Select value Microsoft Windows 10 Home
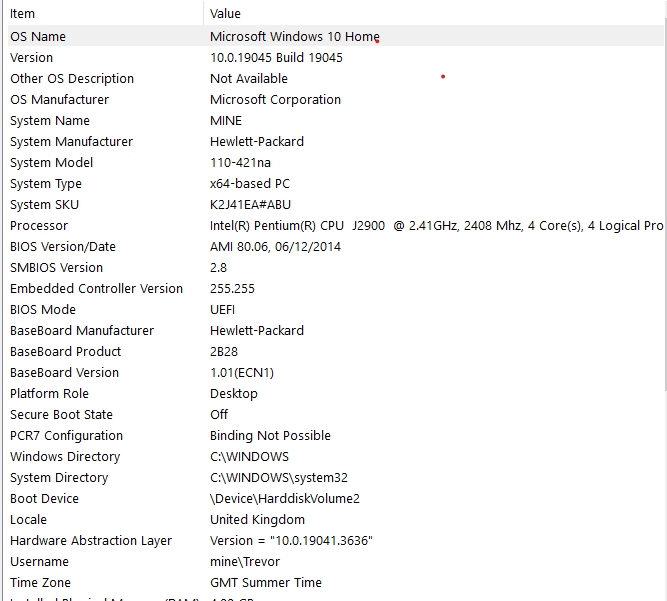This screenshot has width=667, height=601. 294,37
